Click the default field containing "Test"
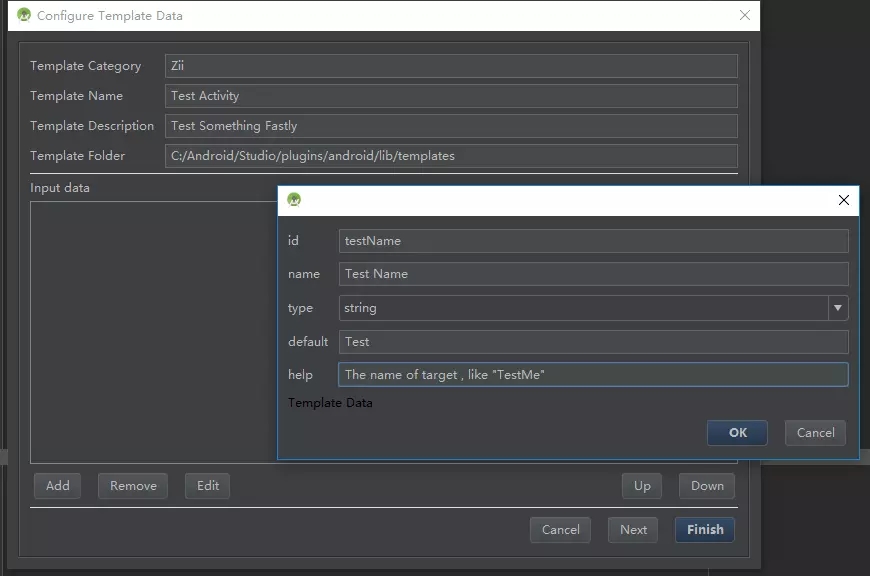The image size is (870, 576). (593, 341)
